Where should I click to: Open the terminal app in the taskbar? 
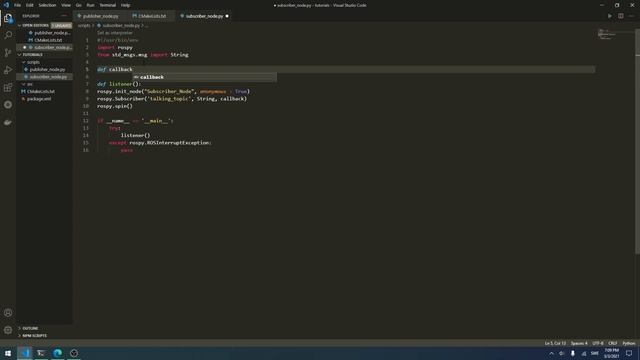click(41, 353)
